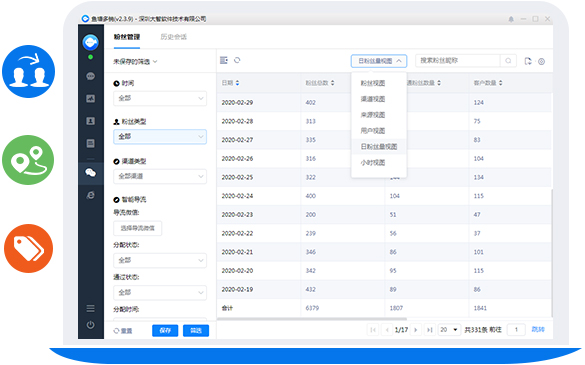
Task: Click the 重置 reset button
Action: tap(123, 331)
